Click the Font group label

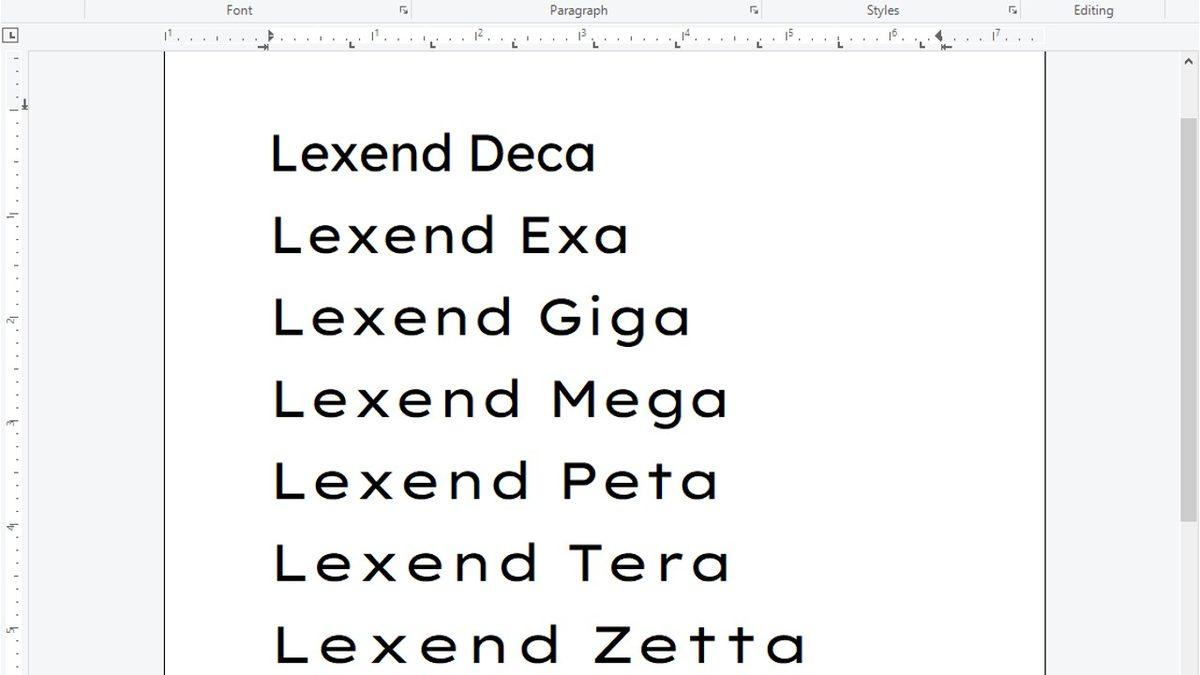point(240,10)
